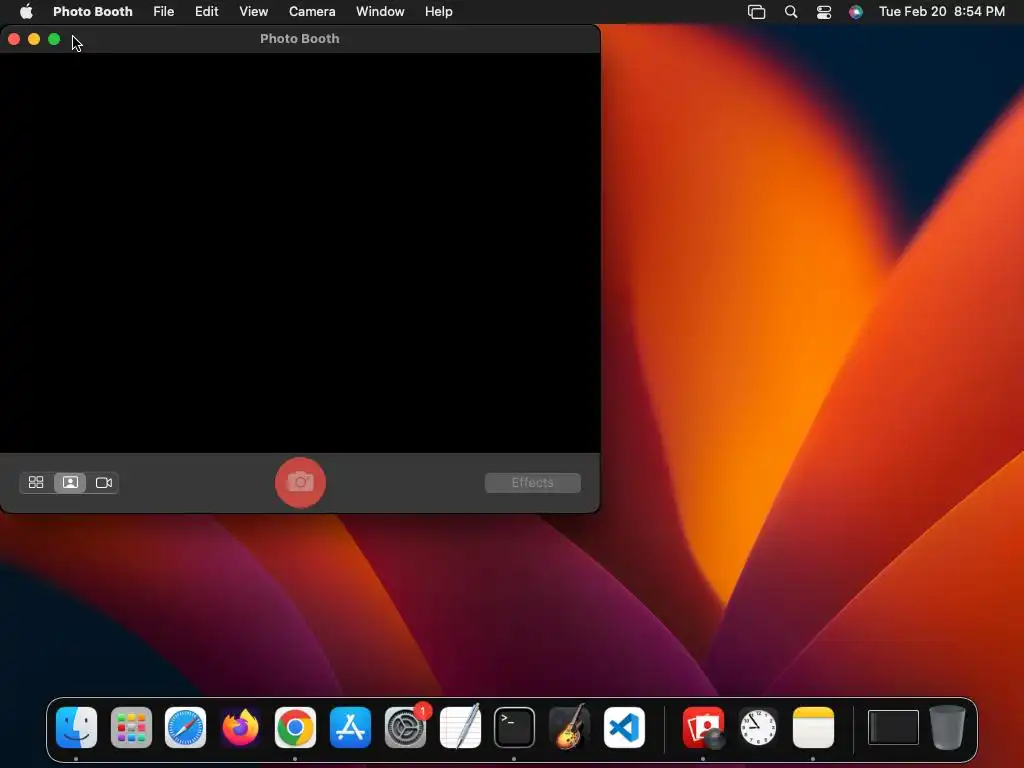Viewport: 1024px width, 768px height.
Task: Open System Settings from the Dock
Action: pos(405,727)
